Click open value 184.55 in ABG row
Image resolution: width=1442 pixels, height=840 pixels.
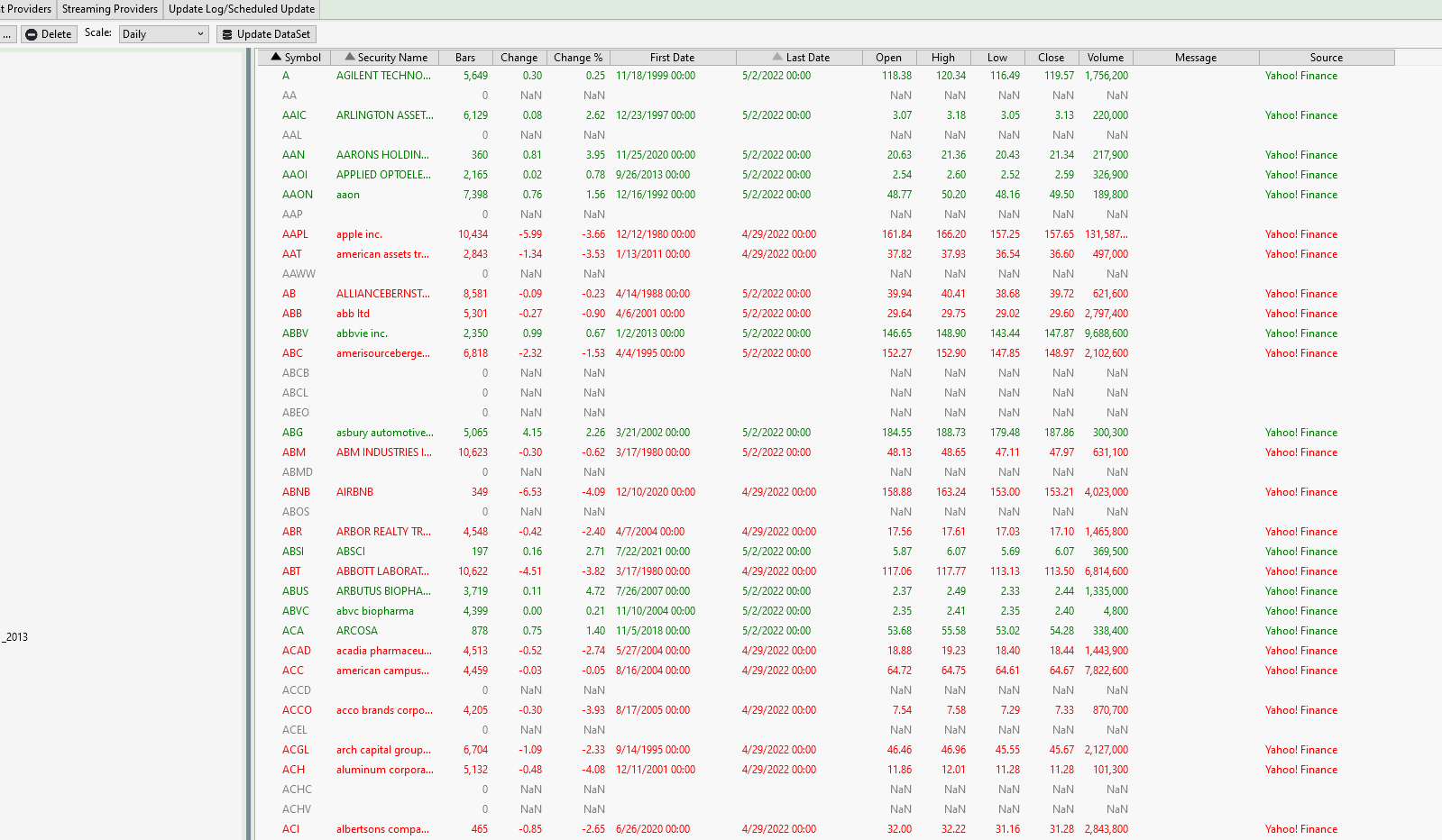point(896,433)
